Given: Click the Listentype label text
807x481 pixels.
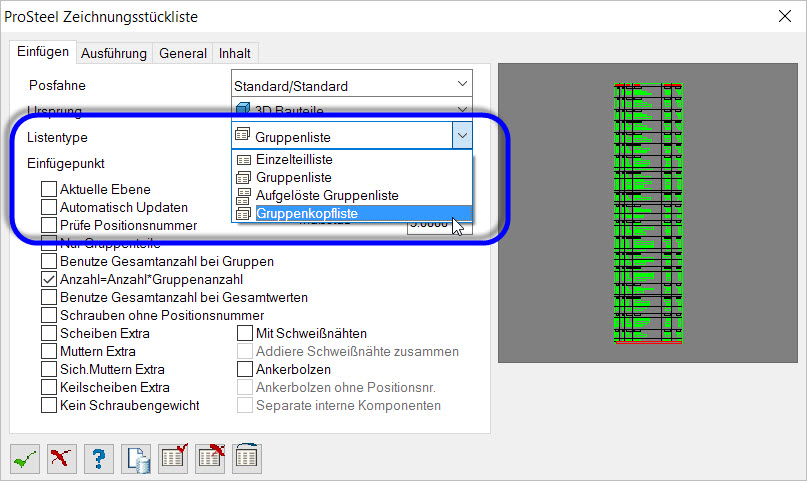Looking at the screenshot, I should coord(57,137).
